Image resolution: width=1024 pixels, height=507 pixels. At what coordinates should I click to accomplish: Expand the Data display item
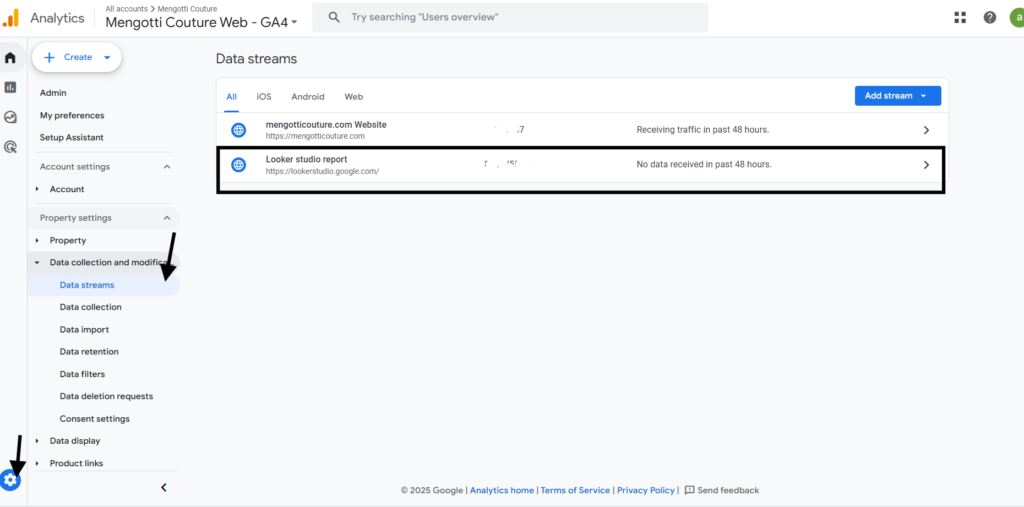point(37,441)
